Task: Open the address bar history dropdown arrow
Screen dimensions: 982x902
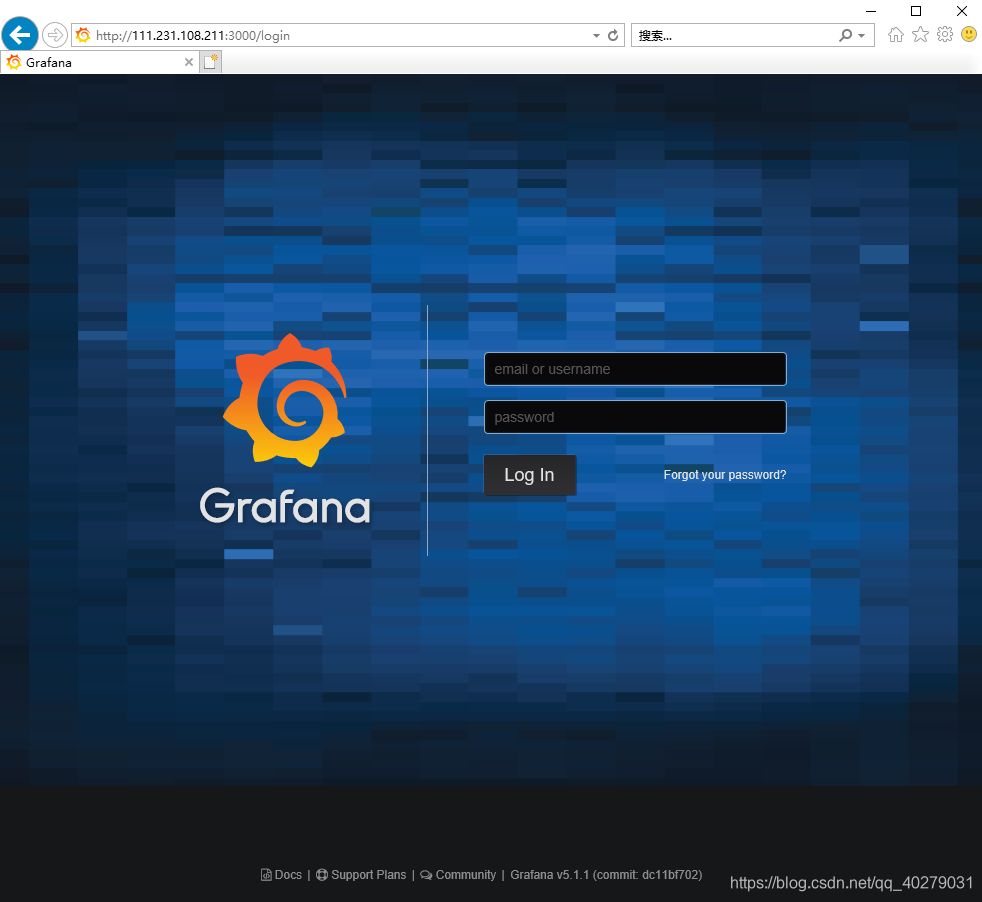Action: click(596, 36)
